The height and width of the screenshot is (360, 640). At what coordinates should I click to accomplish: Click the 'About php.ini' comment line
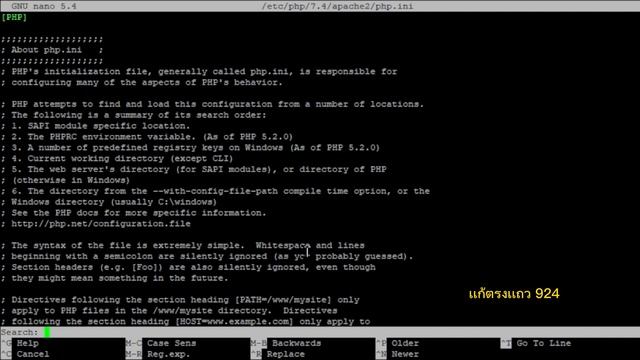coord(52,50)
